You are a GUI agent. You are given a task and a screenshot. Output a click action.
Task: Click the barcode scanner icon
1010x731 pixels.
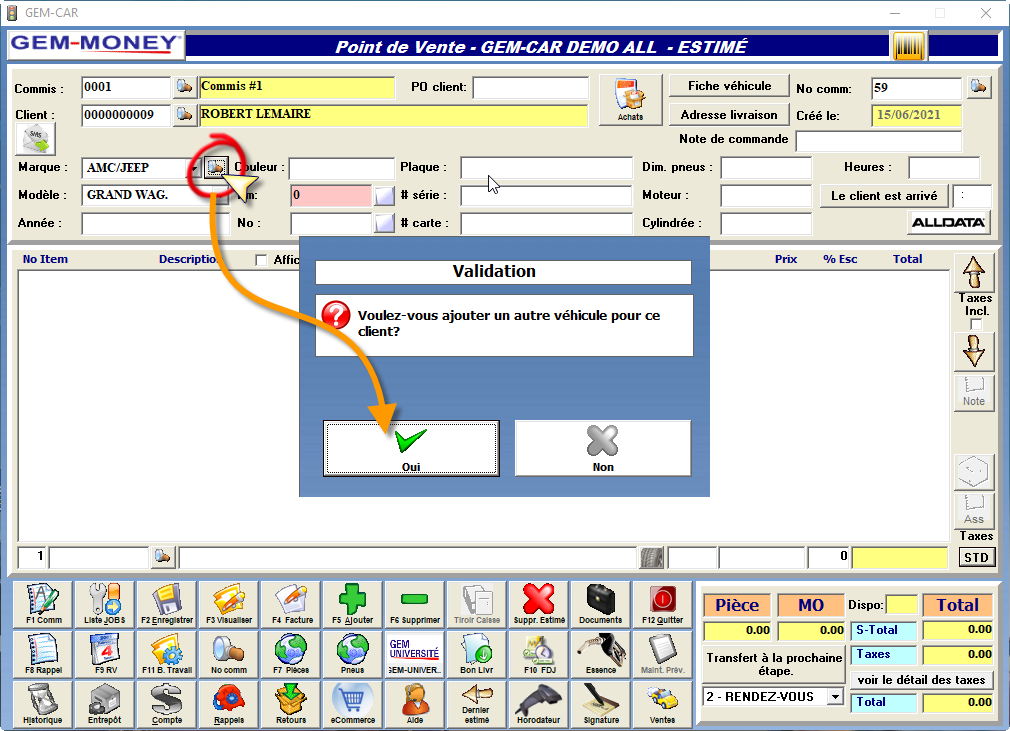click(909, 46)
